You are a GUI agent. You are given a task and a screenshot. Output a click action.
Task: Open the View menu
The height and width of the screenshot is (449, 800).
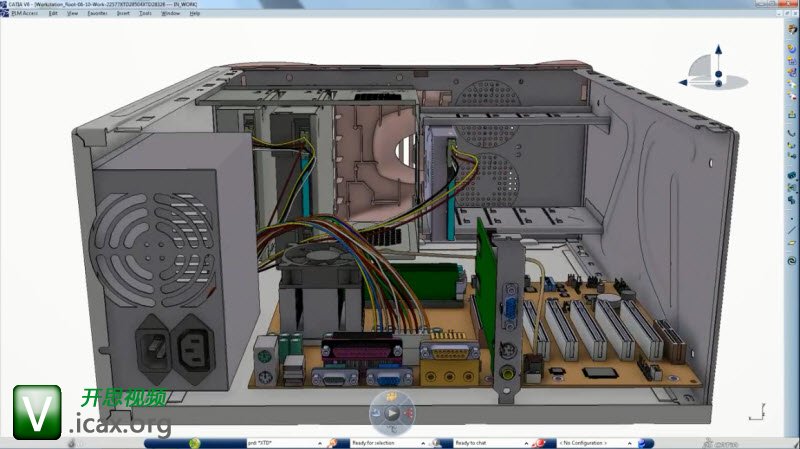point(72,13)
